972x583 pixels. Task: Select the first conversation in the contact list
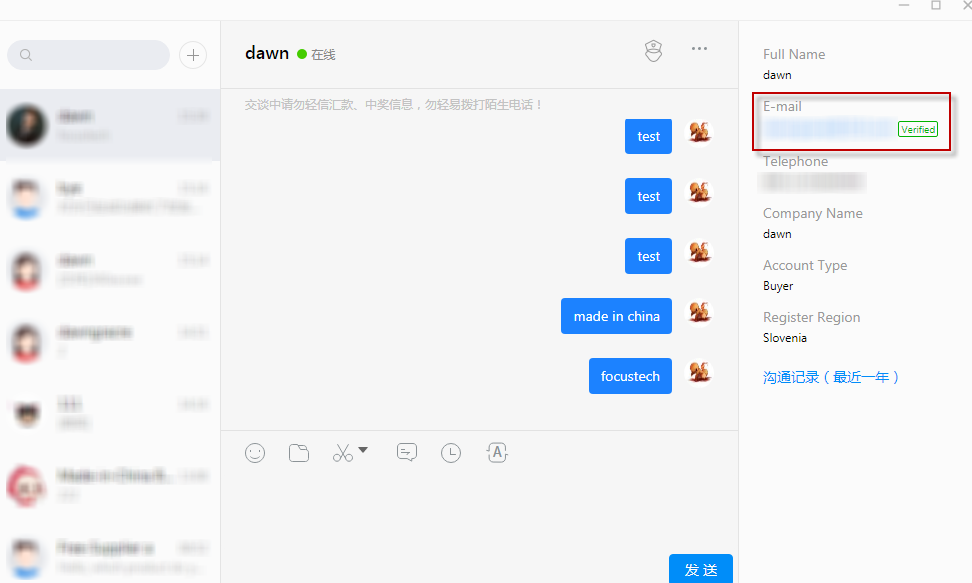(110, 125)
